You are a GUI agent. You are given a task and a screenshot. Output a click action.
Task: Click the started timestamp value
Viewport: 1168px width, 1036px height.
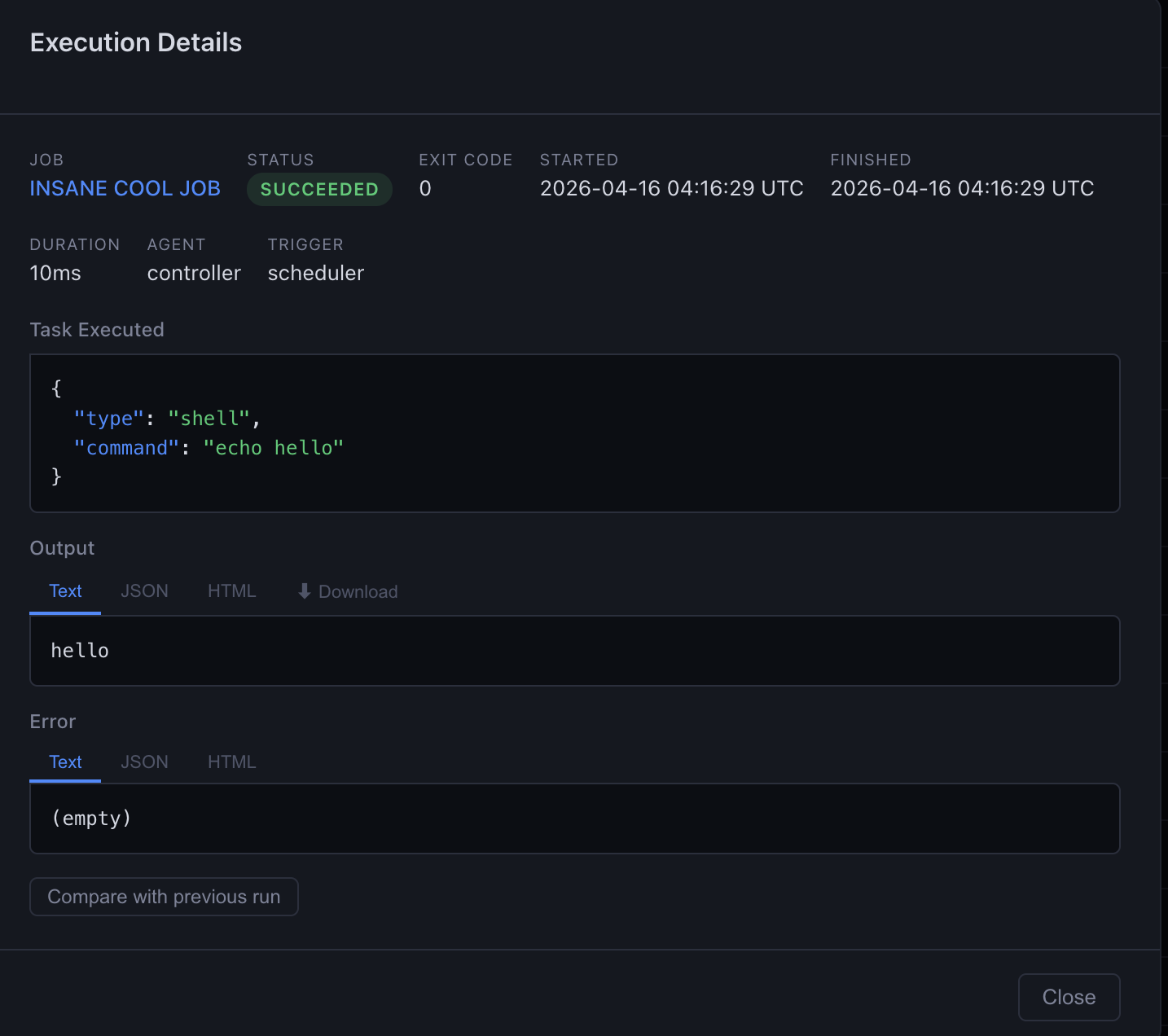(671, 188)
